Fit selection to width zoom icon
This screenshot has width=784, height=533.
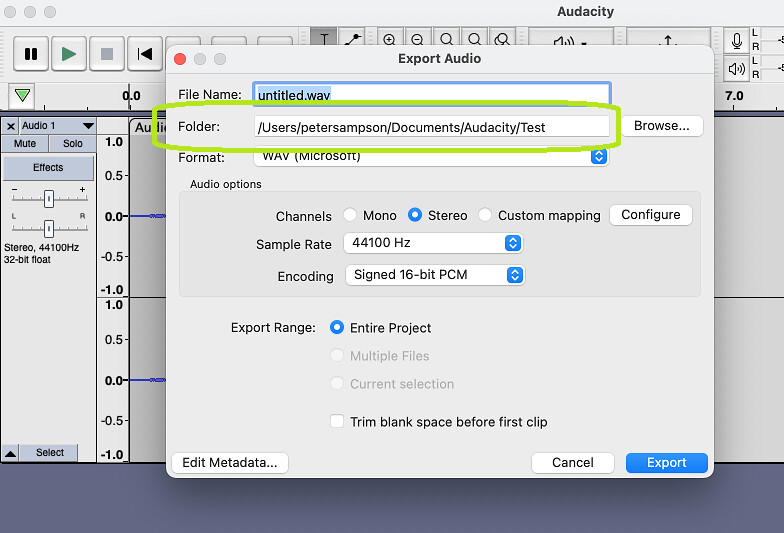coord(446,38)
